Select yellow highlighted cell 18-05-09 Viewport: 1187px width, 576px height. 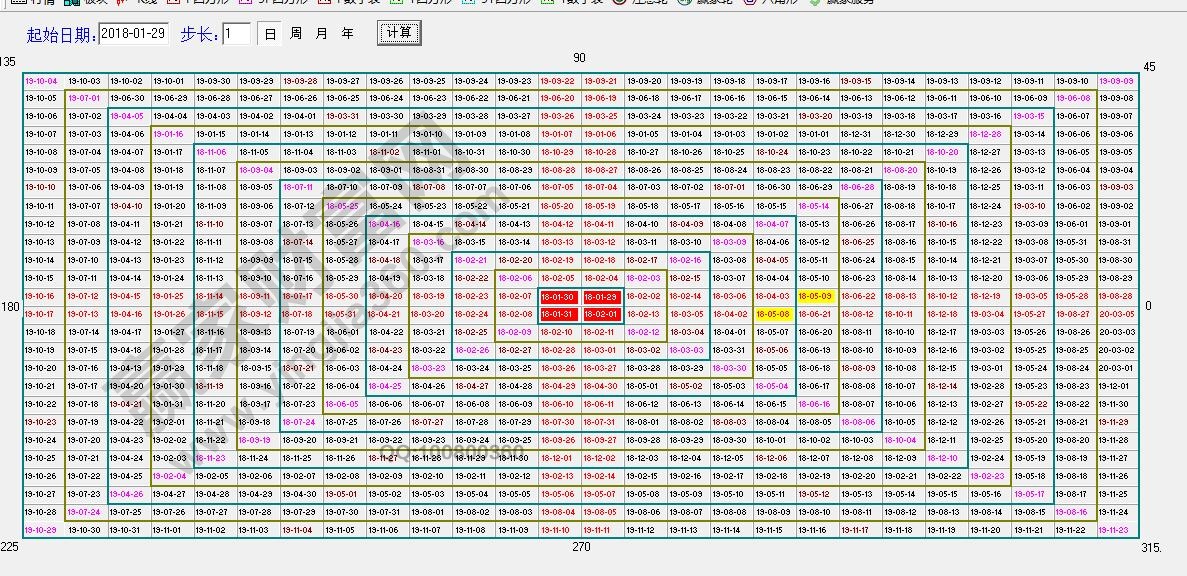click(815, 297)
